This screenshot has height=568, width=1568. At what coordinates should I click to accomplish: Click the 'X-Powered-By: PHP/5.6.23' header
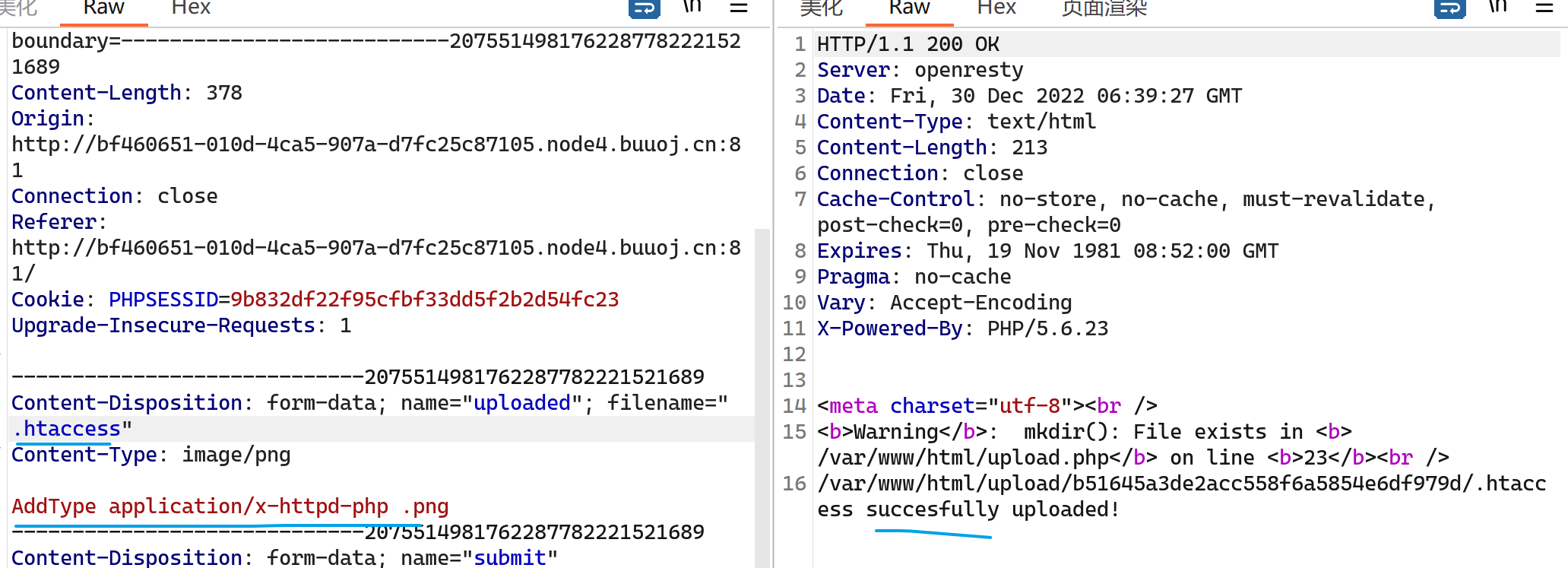click(963, 328)
